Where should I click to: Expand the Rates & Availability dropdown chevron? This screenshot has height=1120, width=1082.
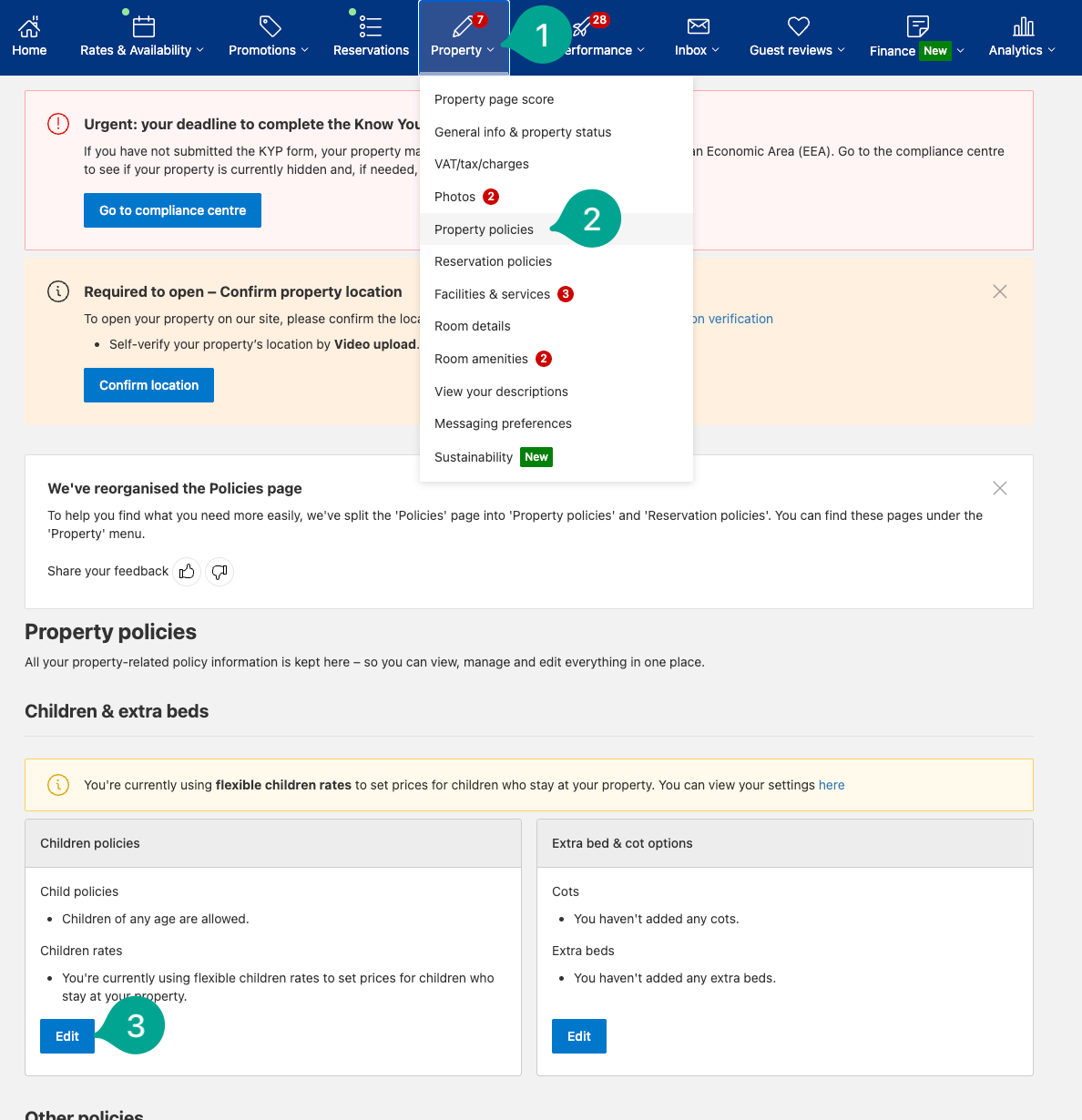pyautogui.click(x=200, y=50)
